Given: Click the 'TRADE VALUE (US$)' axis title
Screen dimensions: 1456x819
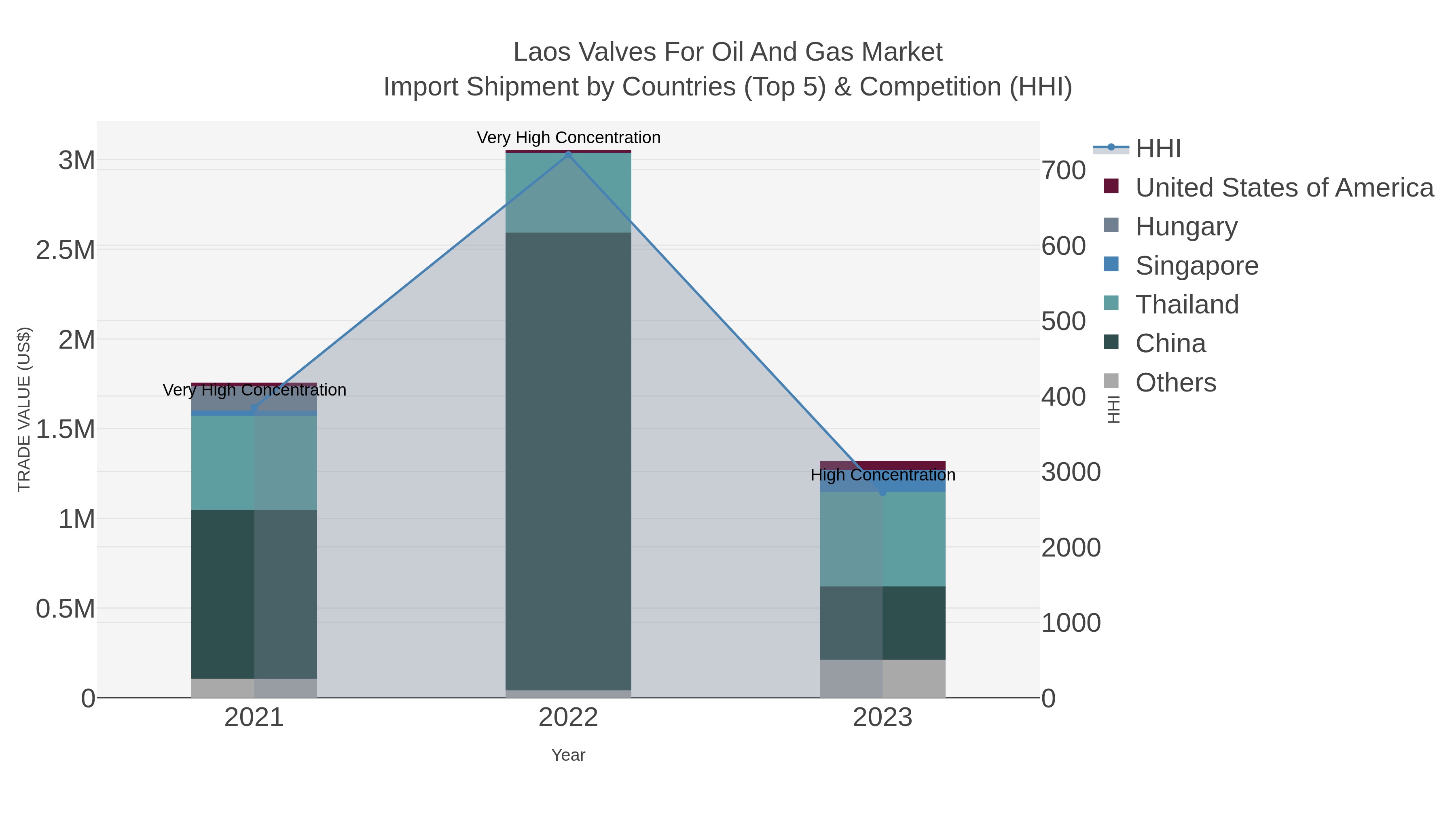Looking at the screenshot, I should click(24, 409).
